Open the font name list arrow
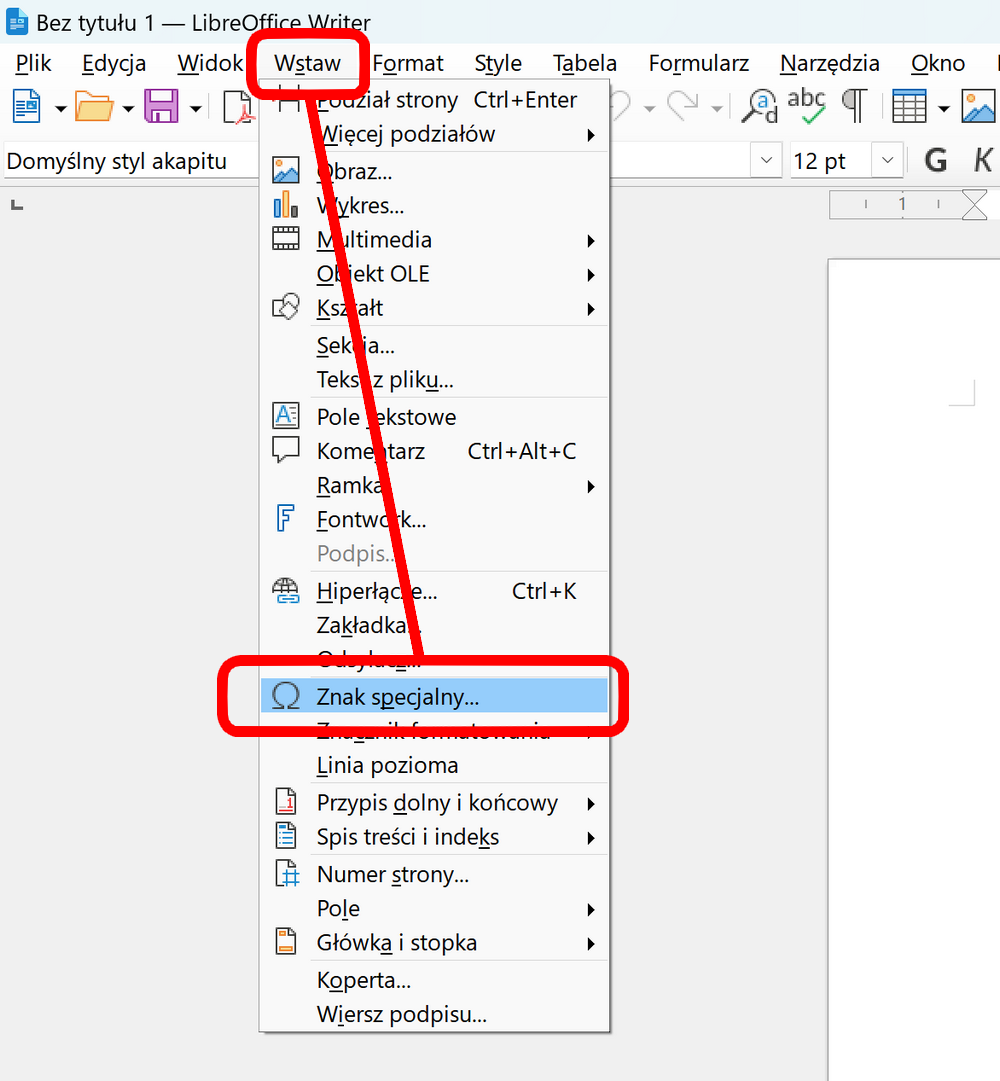 [x=766, y=161]
